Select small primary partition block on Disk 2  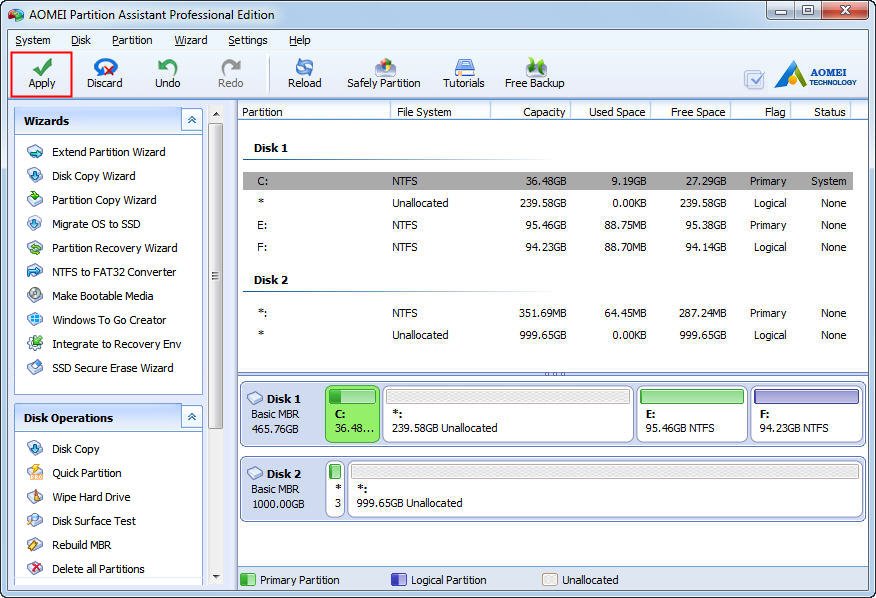tap(335, 489)
